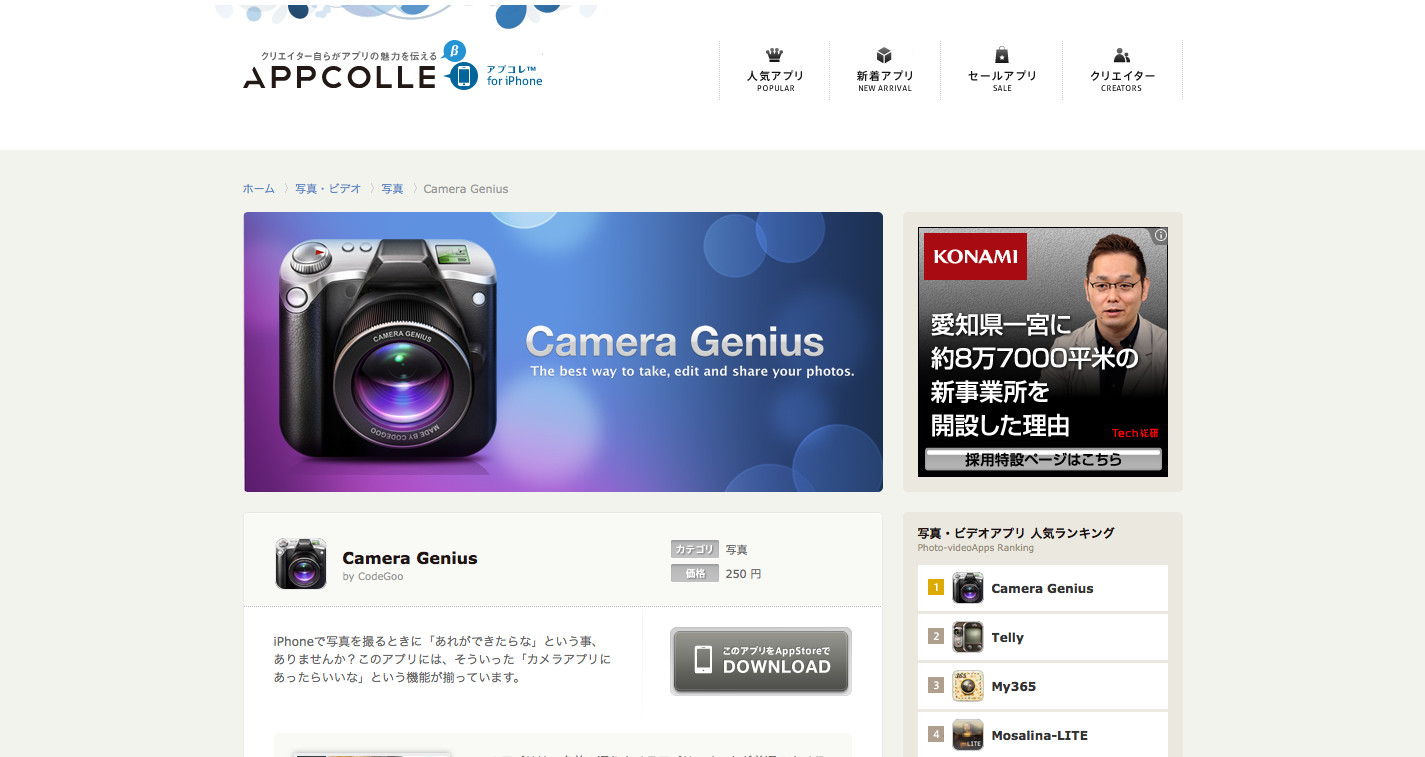Click the Camera Genius hero banner image

click(563, 351)
